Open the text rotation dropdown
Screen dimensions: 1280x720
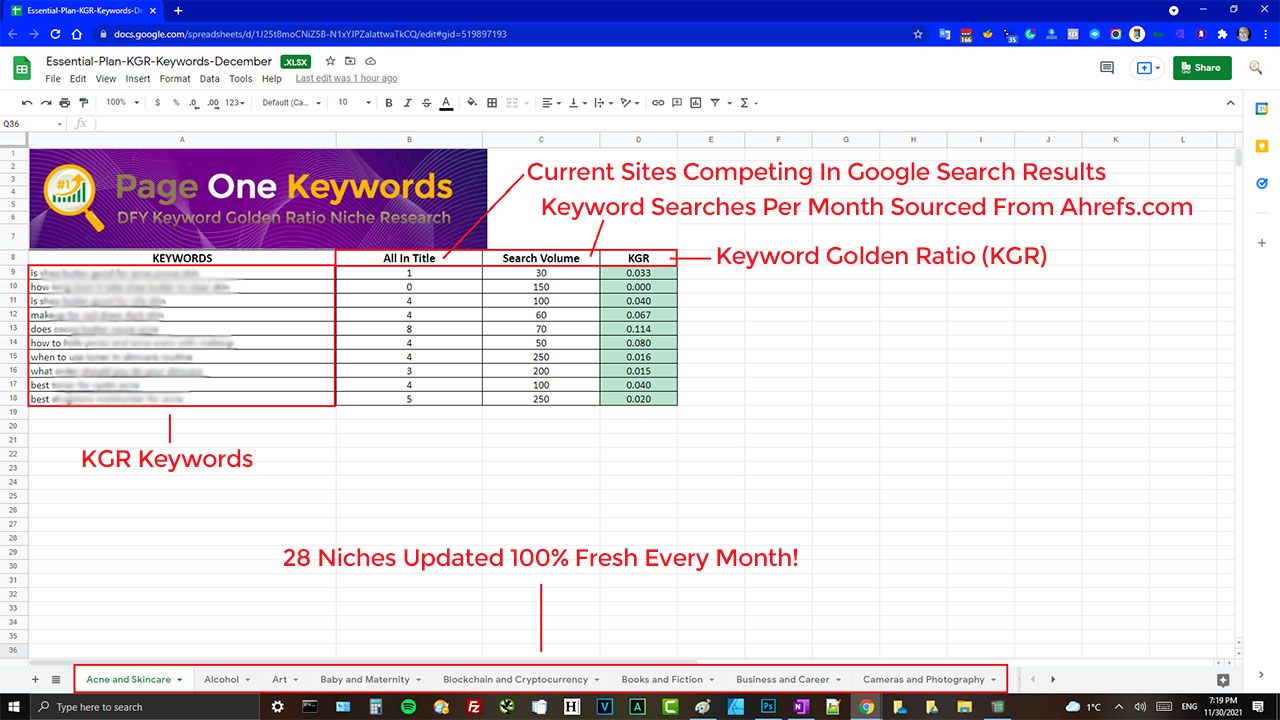(x=629, y=103)
